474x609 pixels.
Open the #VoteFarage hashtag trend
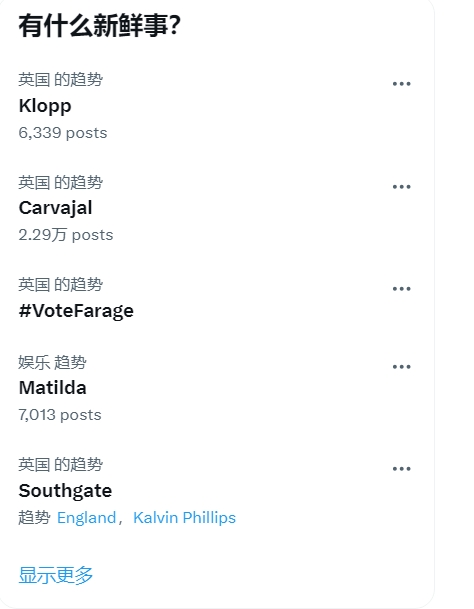[76, 311]
